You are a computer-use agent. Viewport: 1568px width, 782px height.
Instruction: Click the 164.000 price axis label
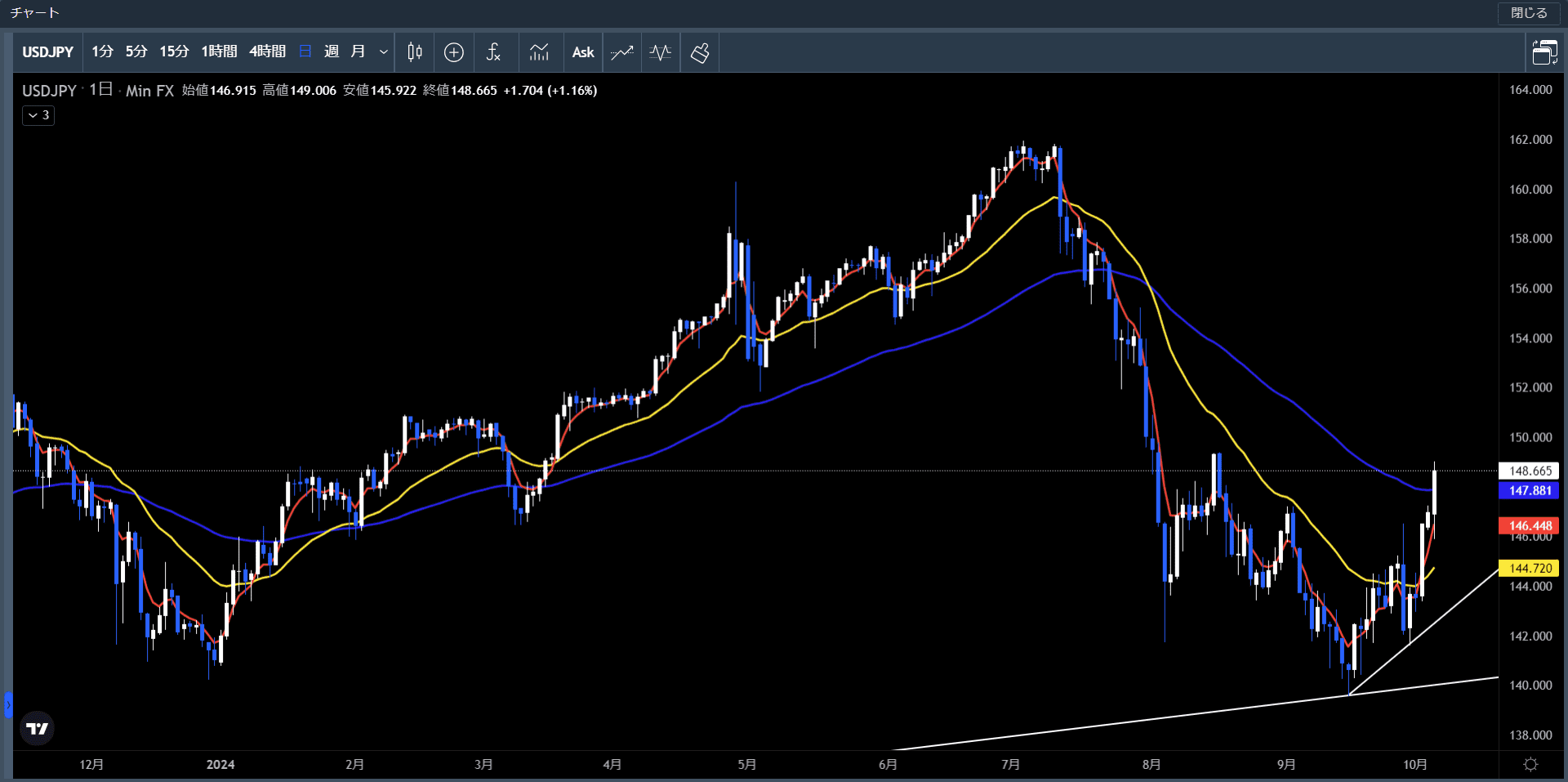click(1530, 90)
